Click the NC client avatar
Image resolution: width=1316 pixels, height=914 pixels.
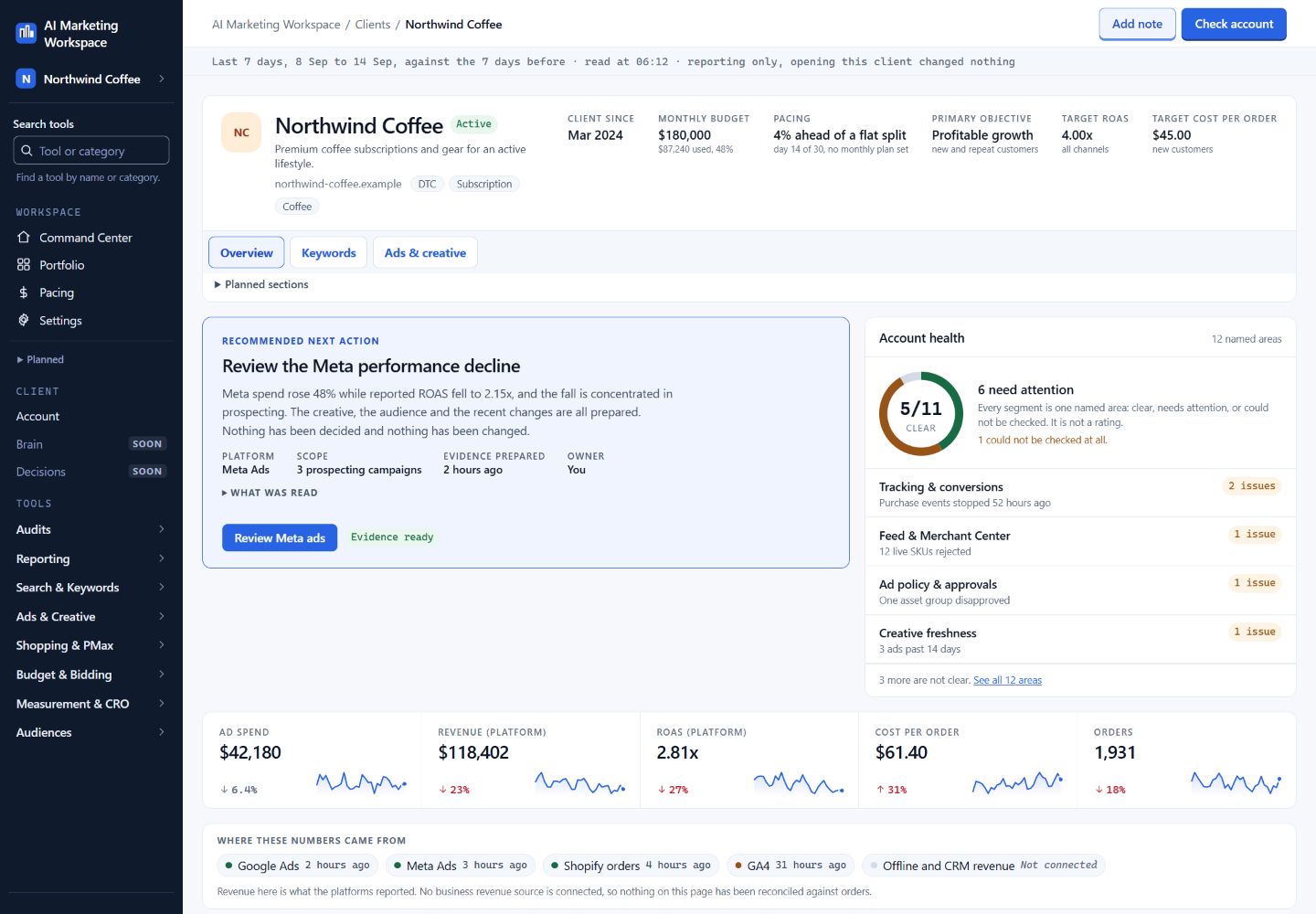[241, 133]
